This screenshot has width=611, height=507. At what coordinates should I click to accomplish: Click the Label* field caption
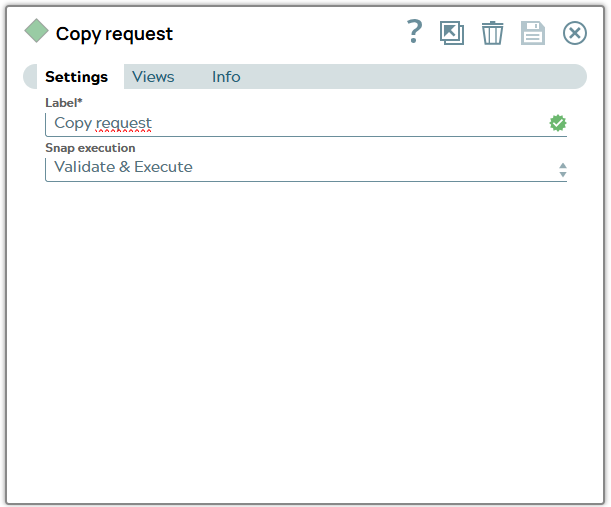pos(64,103)
